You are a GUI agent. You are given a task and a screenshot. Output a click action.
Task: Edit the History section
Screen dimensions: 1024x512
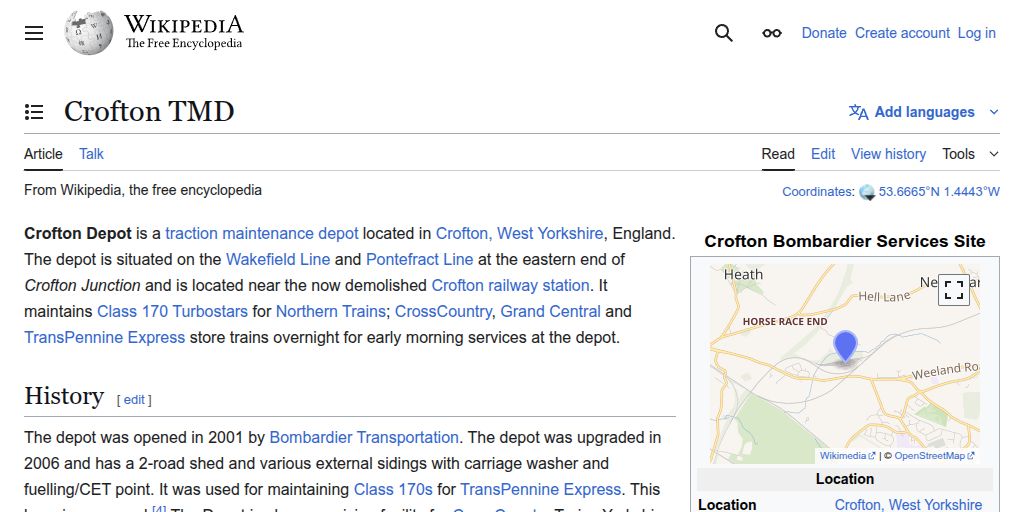click(134, 400)
